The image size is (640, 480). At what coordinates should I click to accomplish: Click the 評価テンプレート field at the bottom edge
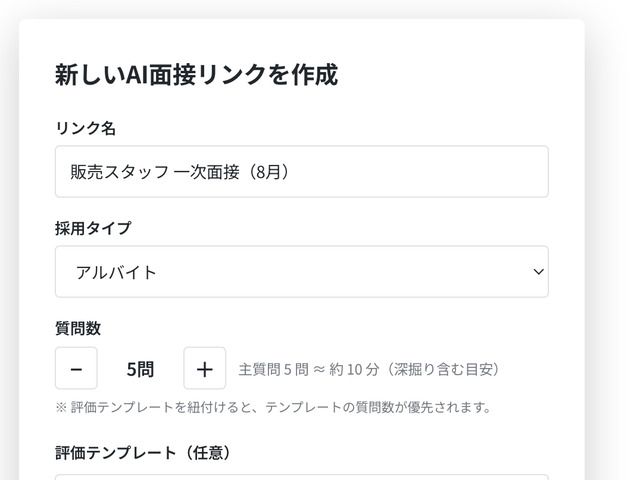point(302,477)
